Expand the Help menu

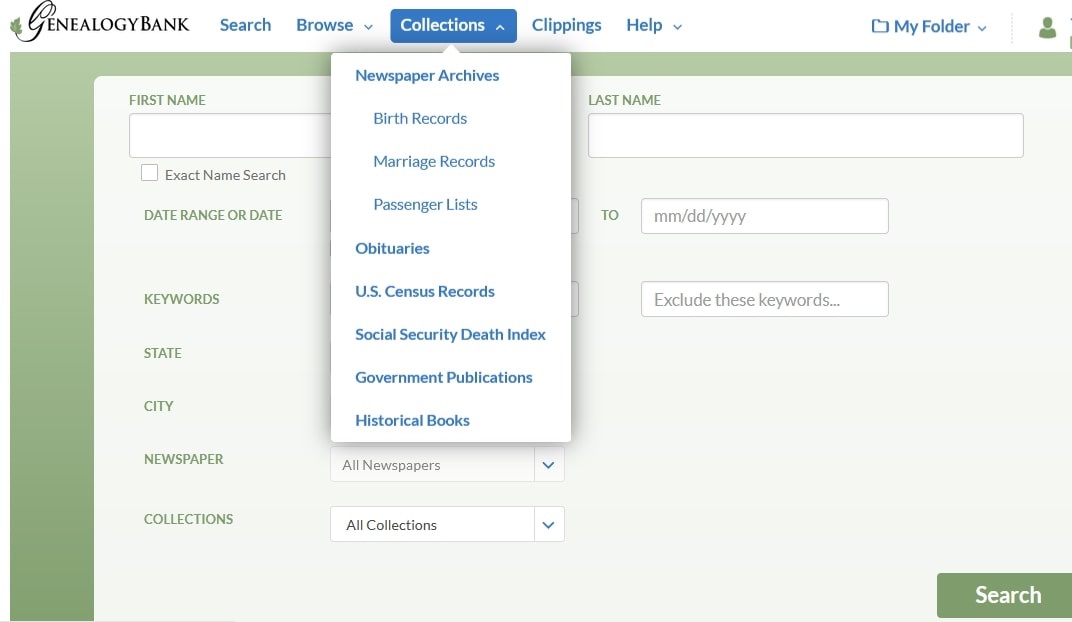[x=654, y=25]
